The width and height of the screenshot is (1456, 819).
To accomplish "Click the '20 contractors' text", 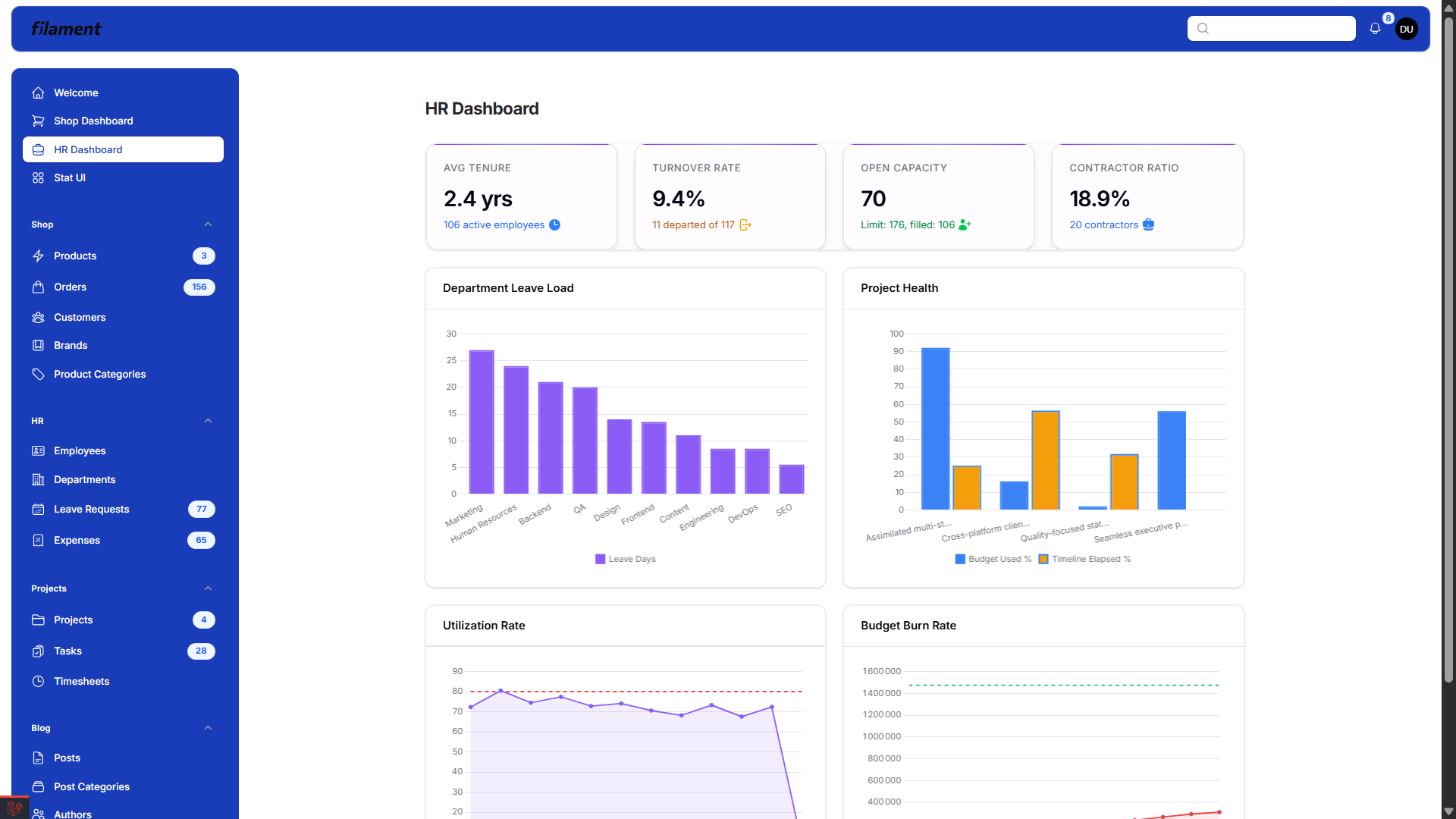I will [x=1103, y=224].
